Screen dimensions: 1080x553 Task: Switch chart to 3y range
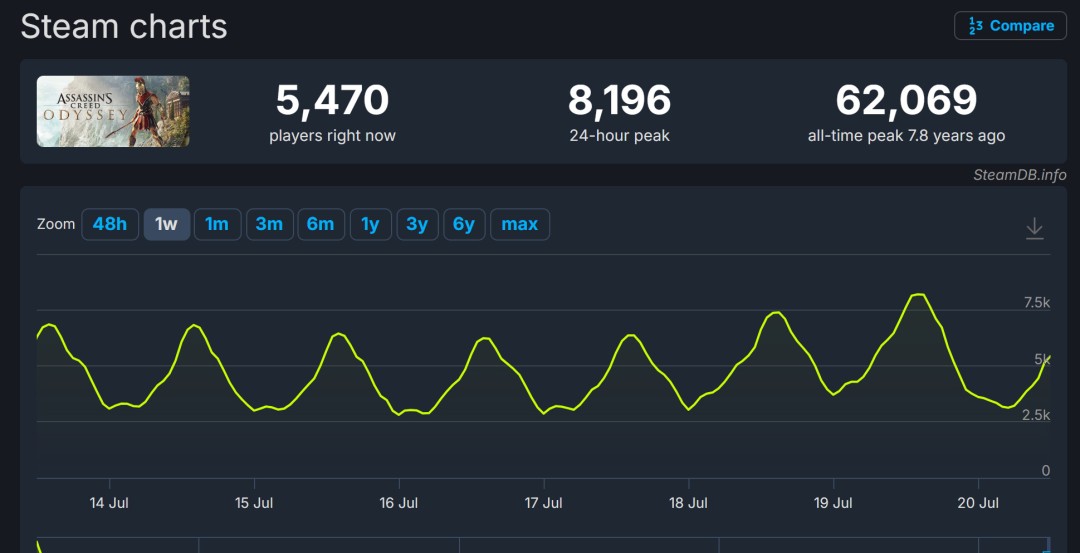point(417,225)
